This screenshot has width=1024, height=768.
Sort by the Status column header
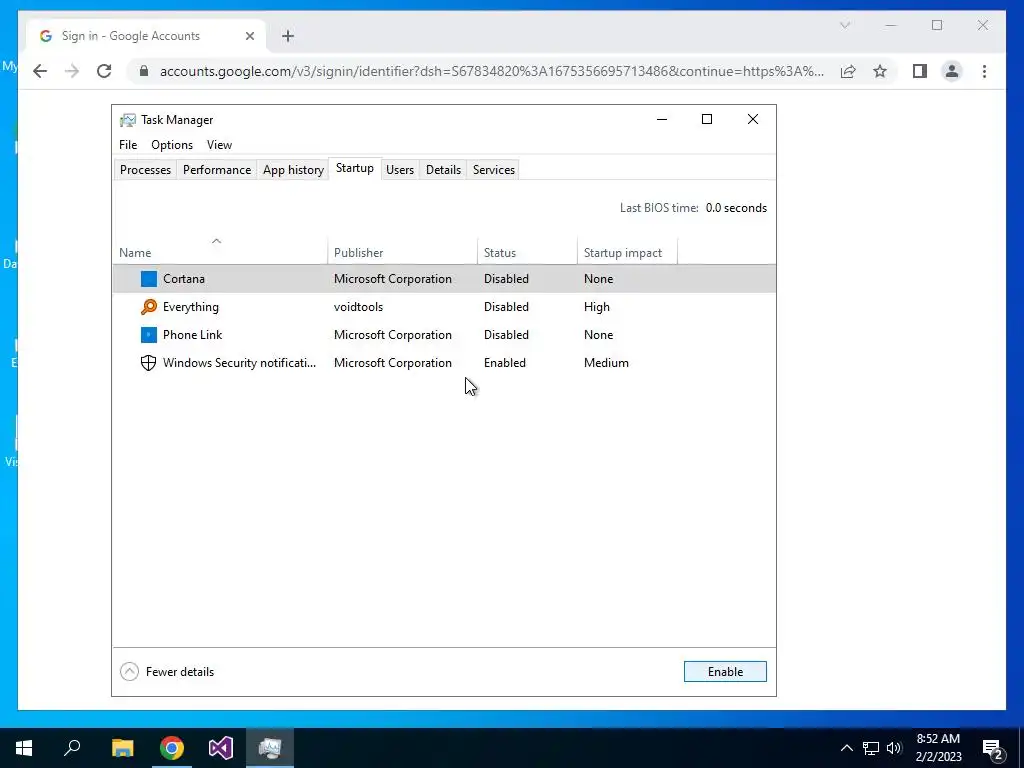pyautogui.click(x=527, y=253)
